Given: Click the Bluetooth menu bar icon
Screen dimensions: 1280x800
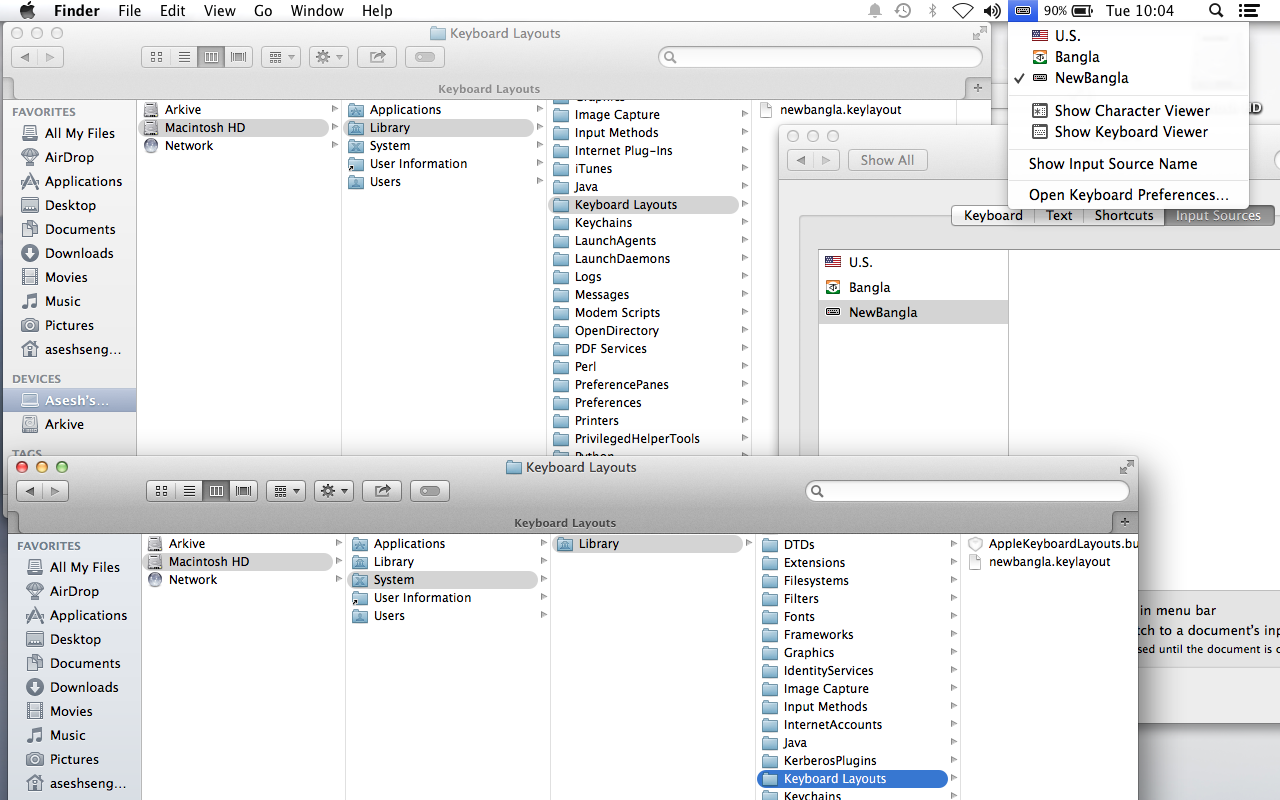Looking at the screenshot, I should pos(933,11).
